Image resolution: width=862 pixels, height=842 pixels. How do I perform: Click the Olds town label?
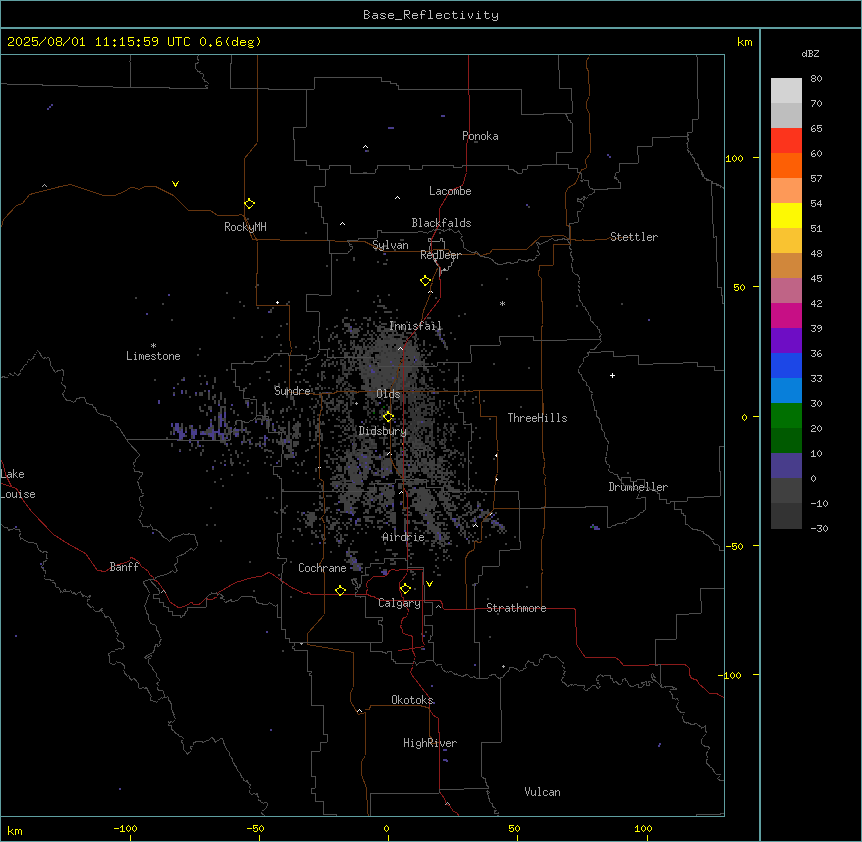(x=388, y=394)
